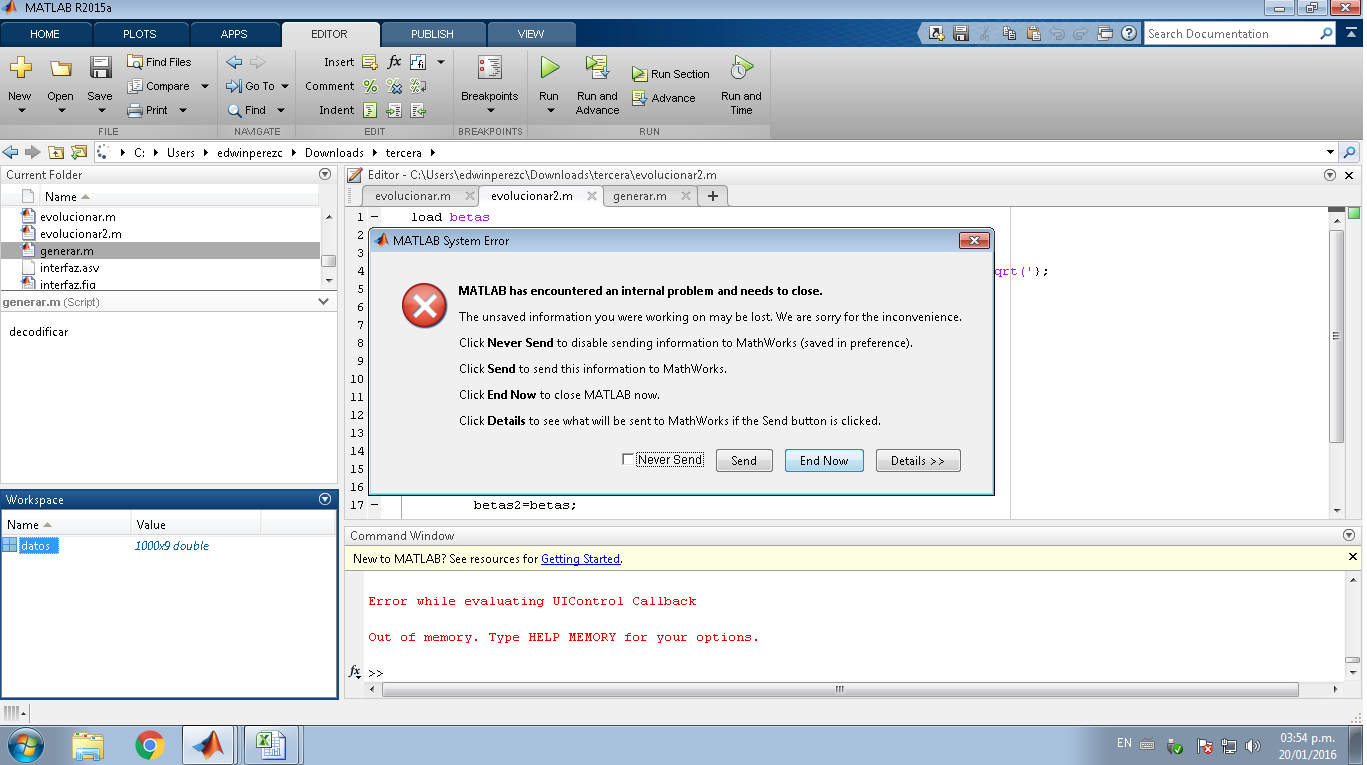The width and height of the screenshot is (1367, 765).
Task: Click Find Files in the File group
Action: coord(159,62)
